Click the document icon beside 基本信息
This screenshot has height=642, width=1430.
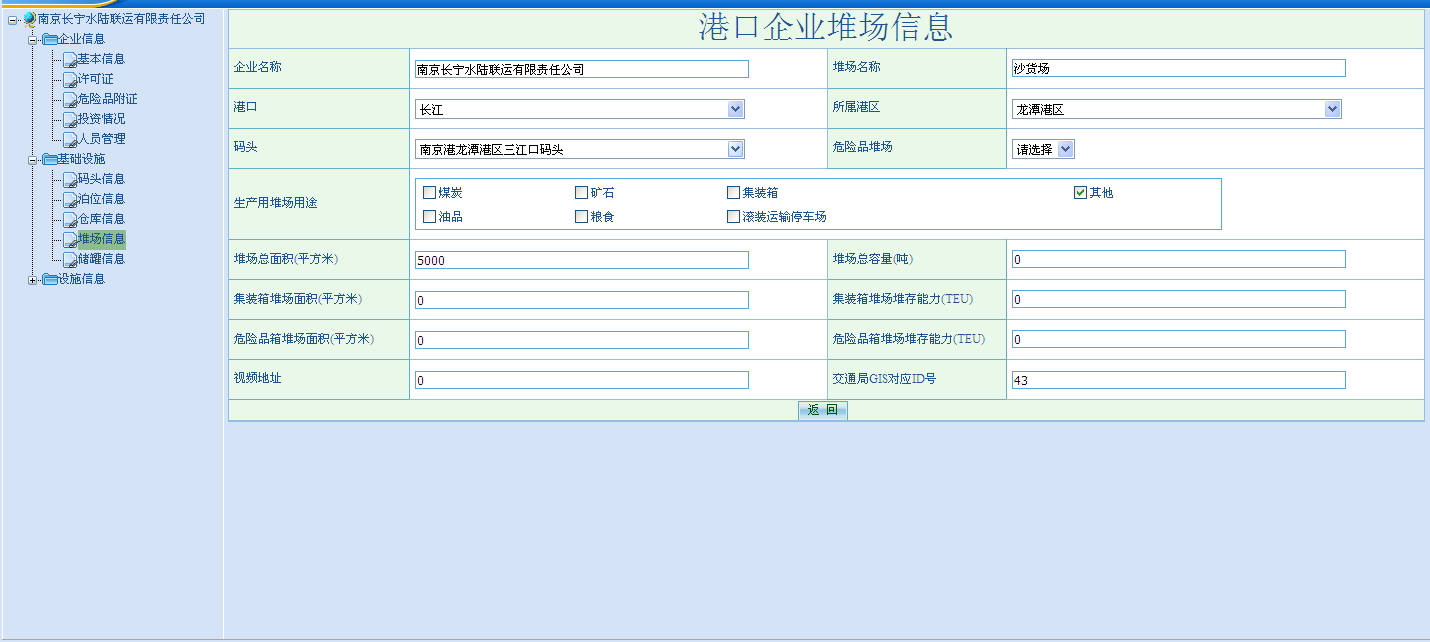70,60
